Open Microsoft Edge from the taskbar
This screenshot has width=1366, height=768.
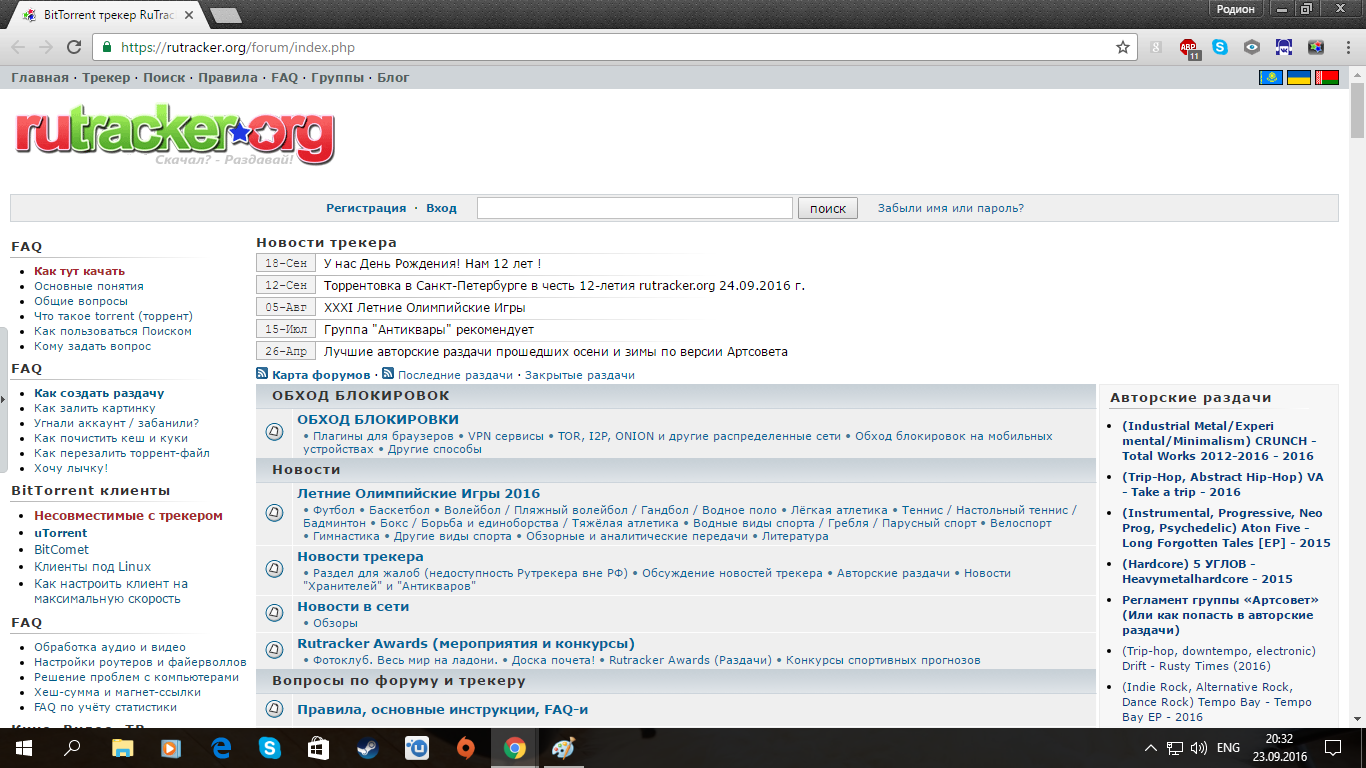221,747
